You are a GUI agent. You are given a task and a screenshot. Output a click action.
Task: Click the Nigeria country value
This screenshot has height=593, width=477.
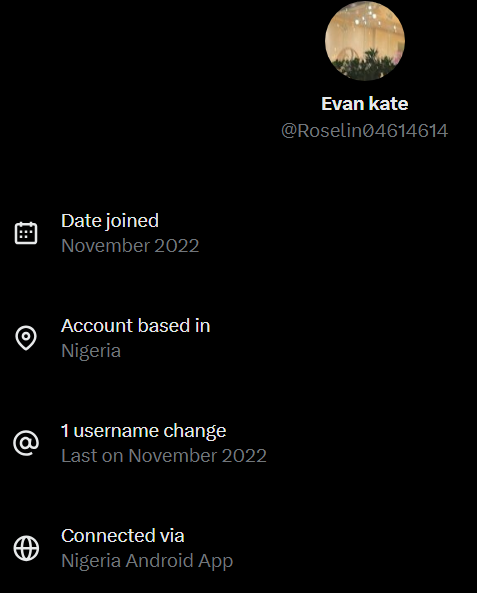click(91, 351)
